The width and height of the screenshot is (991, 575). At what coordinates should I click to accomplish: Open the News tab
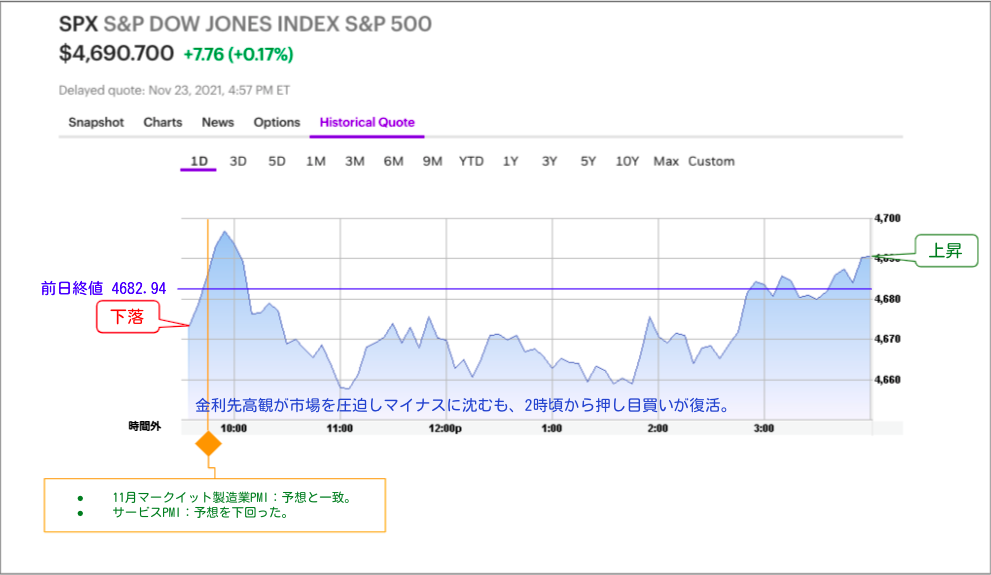[218, 123]
